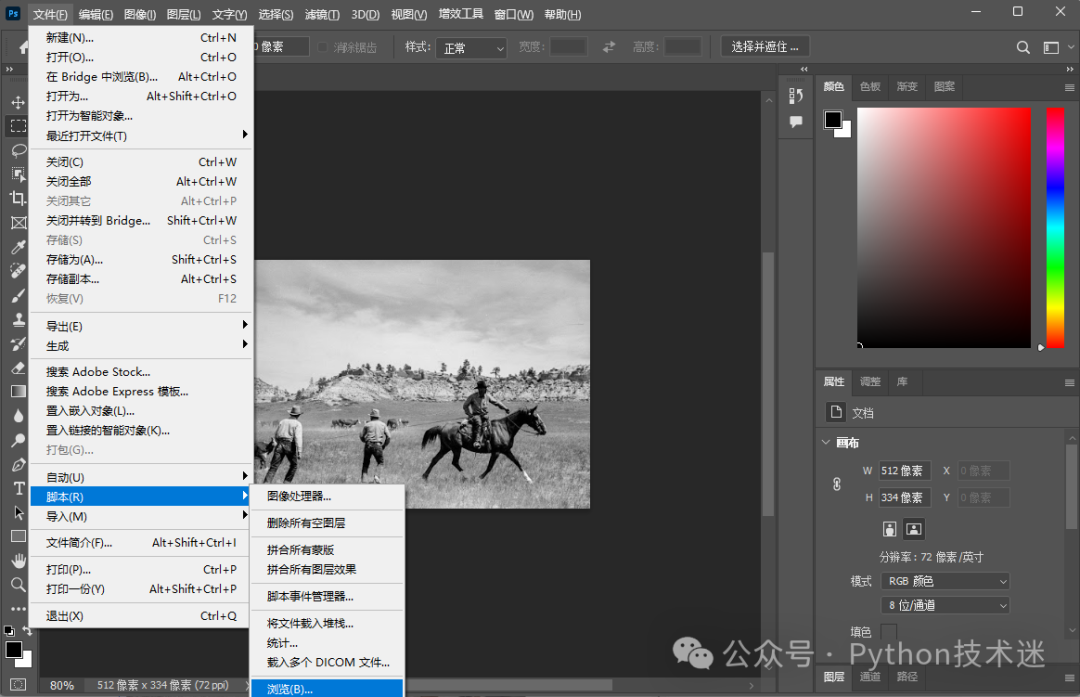Select the Crop tool
Screen dimensions: 1080x697
click(x=18, y=198)
